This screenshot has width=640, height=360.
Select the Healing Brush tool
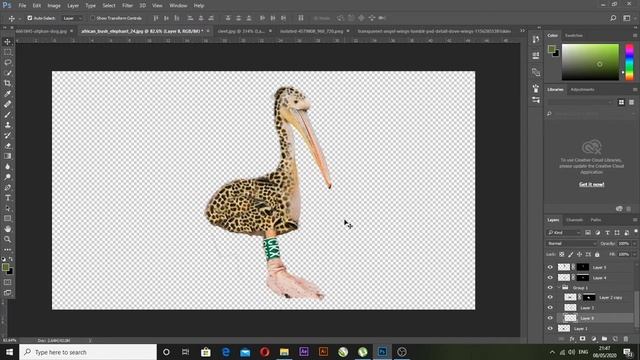7,104
